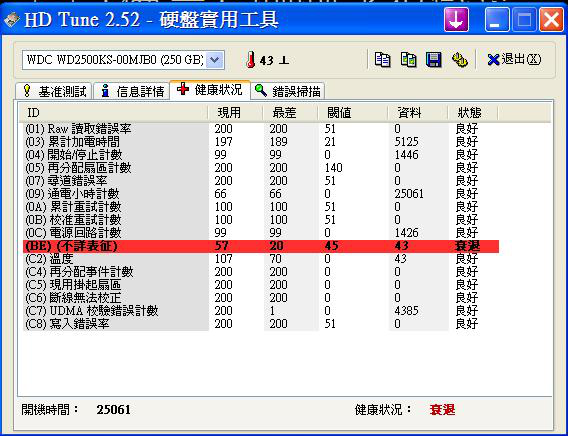Click the copy screenshot icon in toolbar
The width and height of the screenshot is (568, 436).
(408, 60)
